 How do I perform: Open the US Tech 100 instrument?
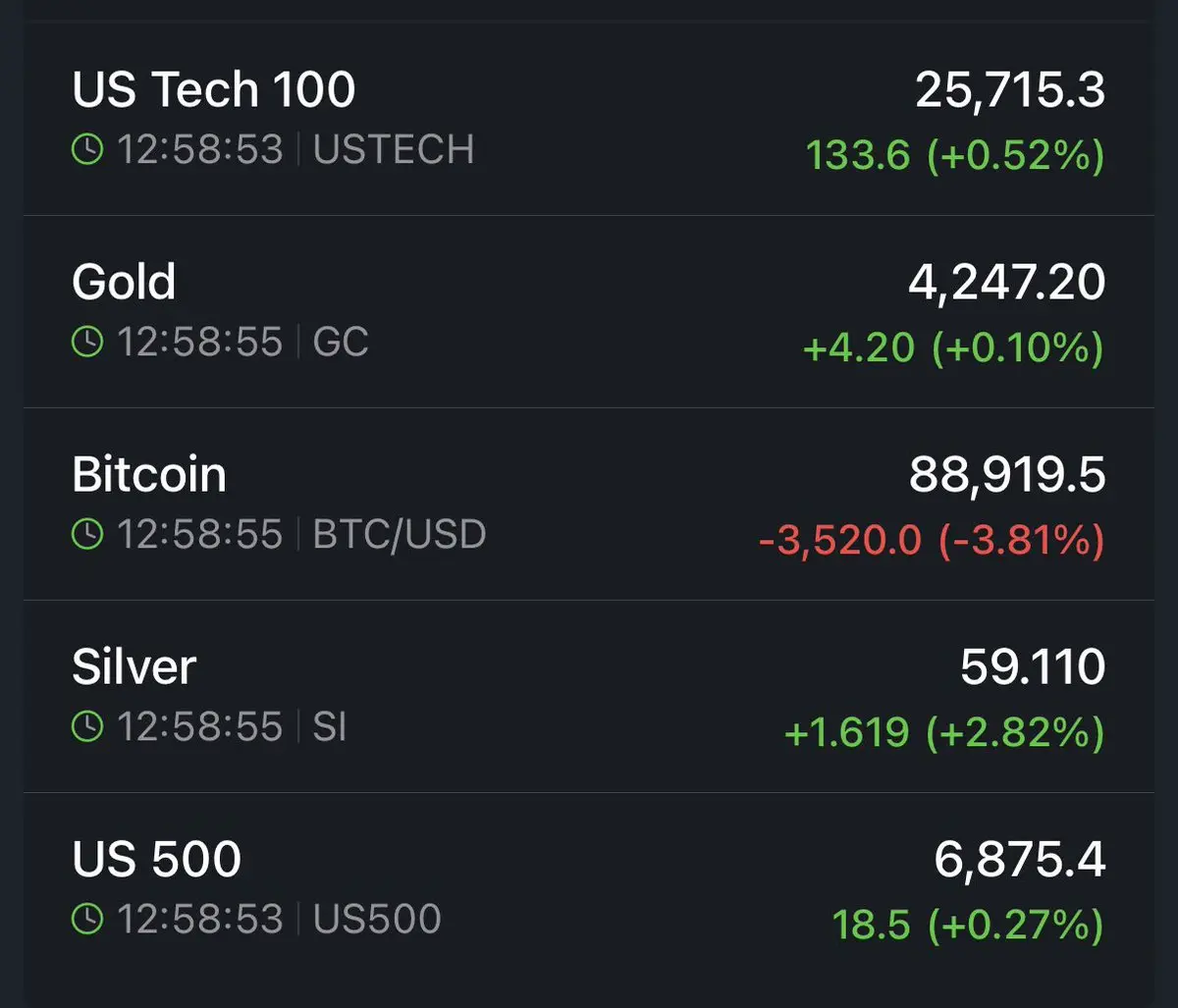tap(213, 90)
